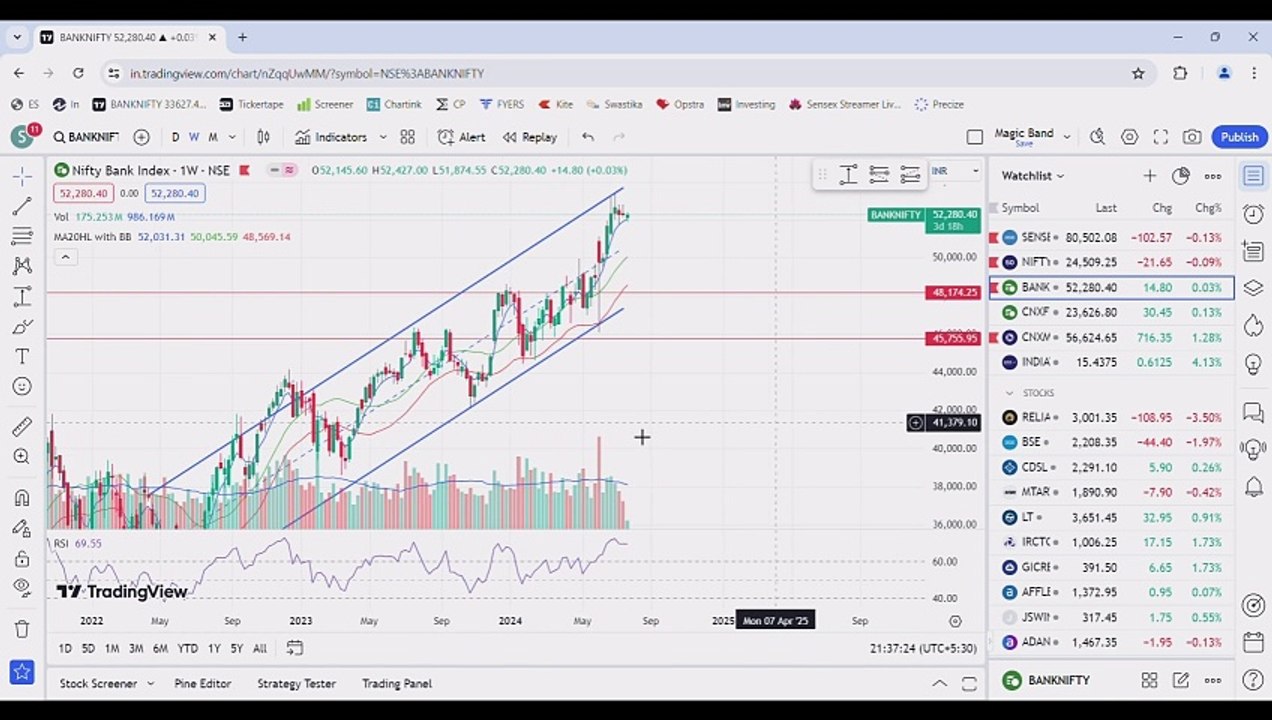Select the text annotation tool
Screen dimensions: 1272x720
(21, 357)
